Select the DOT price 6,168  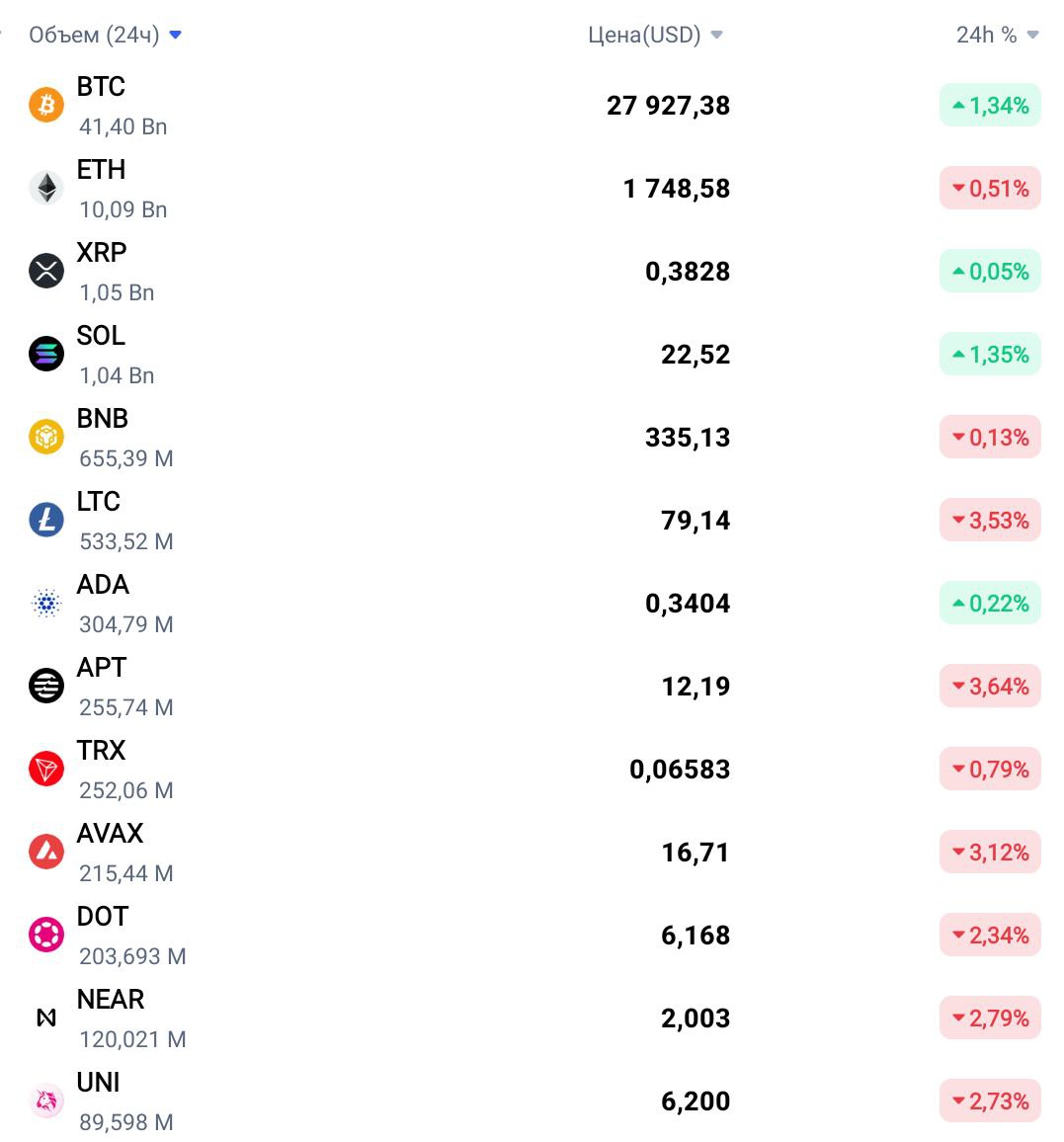(696, 936)
